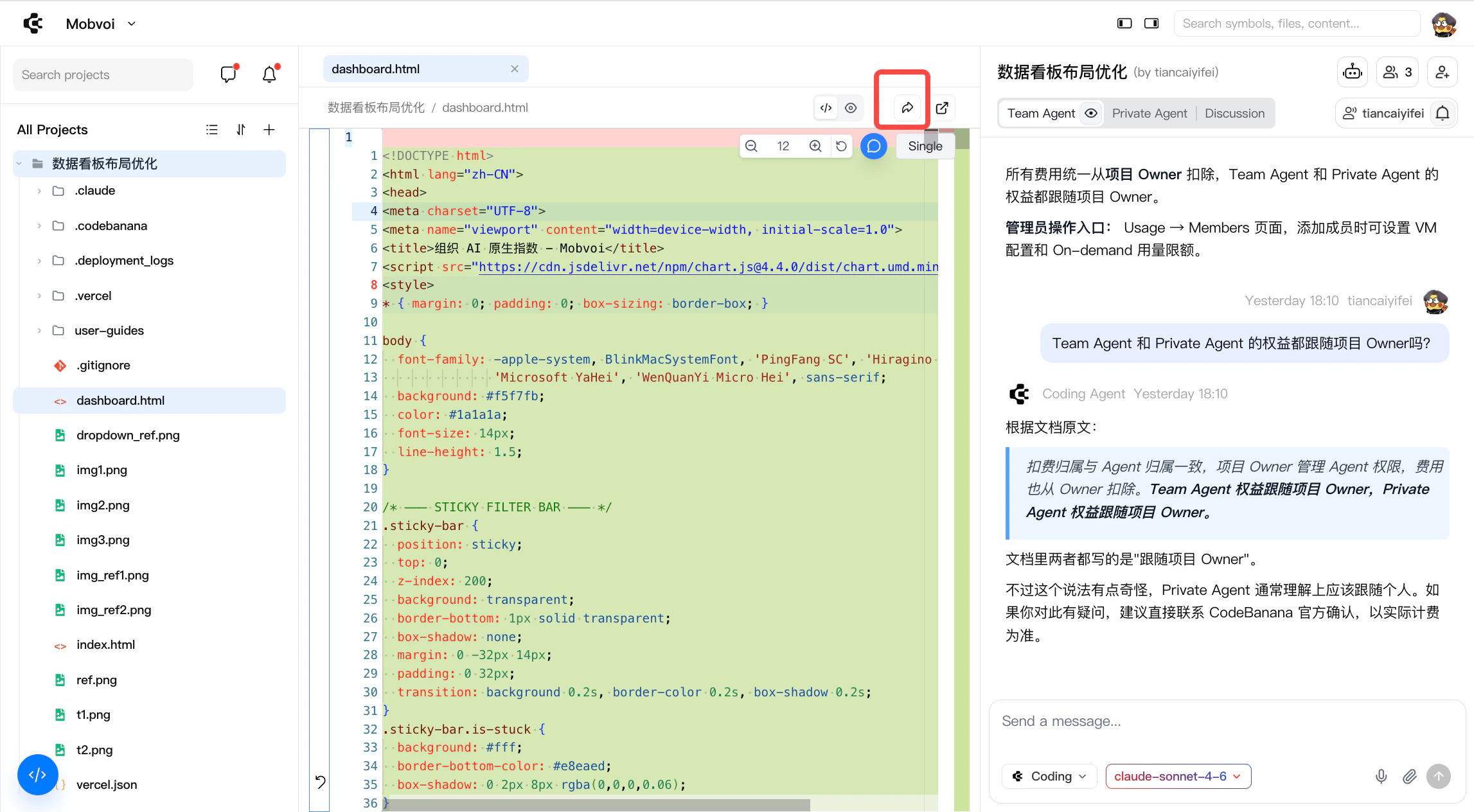
Task: Toggle left sidebar panel layout
Action: (1124, 23)
